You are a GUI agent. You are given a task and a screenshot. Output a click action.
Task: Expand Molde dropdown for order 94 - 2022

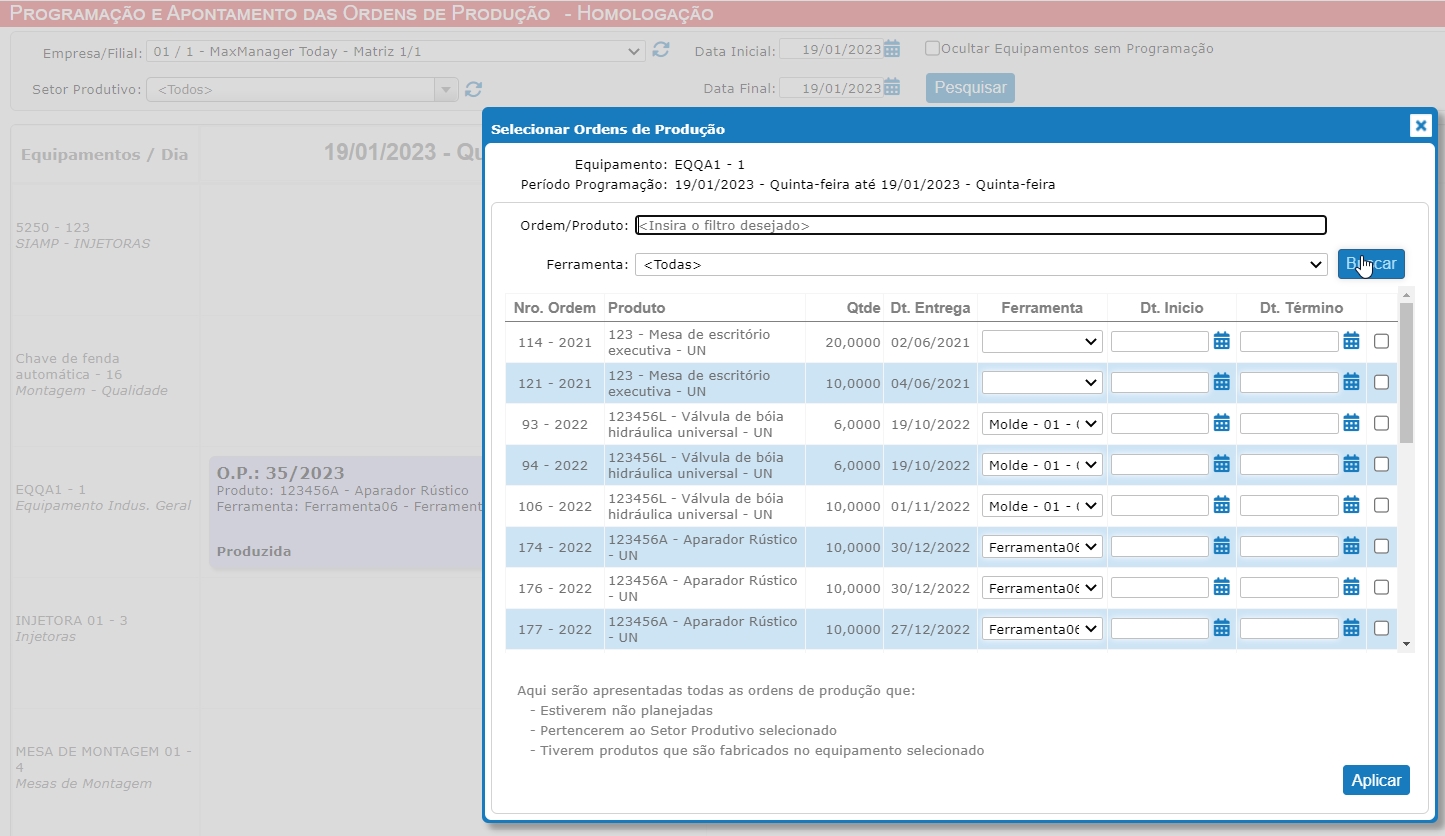click(x=1042, y=465)
